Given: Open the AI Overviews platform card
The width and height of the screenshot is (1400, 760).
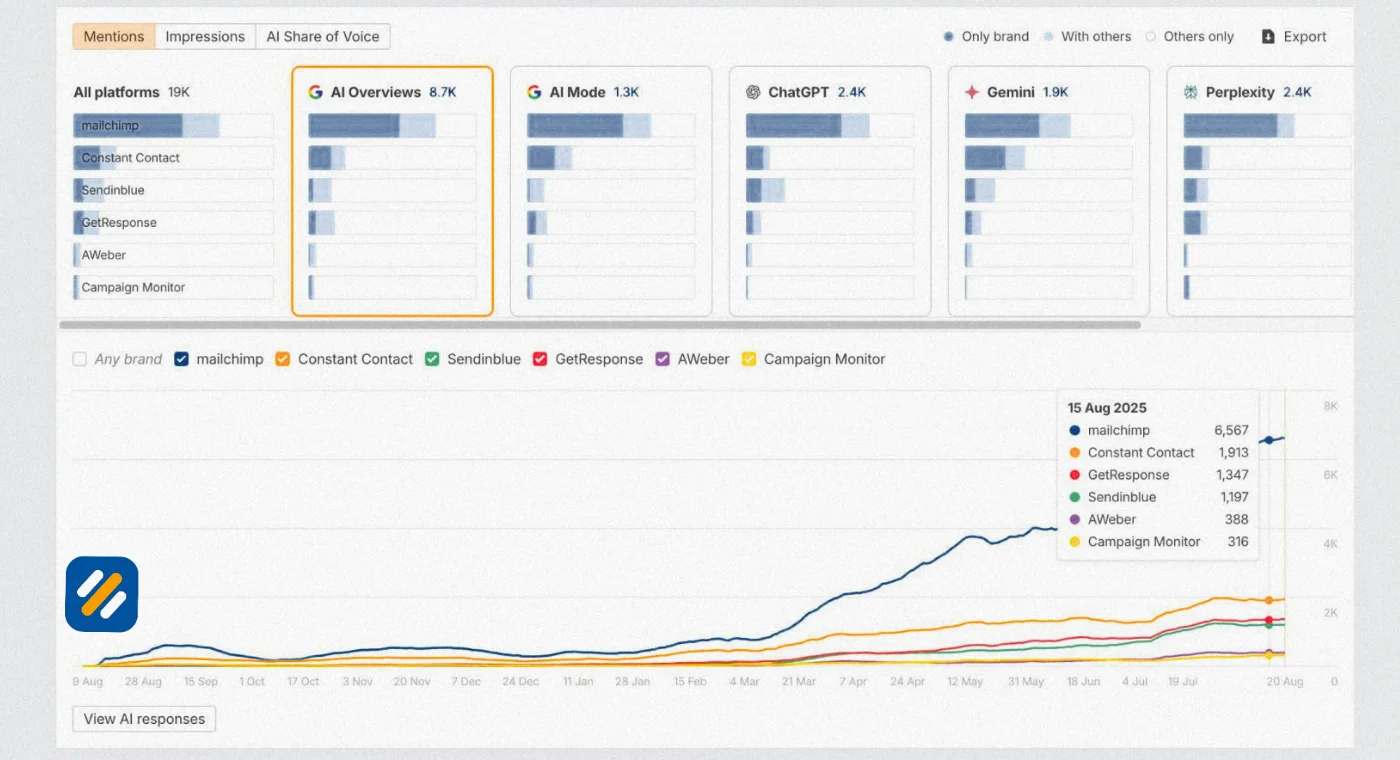Looking at the screenshot, I should 392,191.
